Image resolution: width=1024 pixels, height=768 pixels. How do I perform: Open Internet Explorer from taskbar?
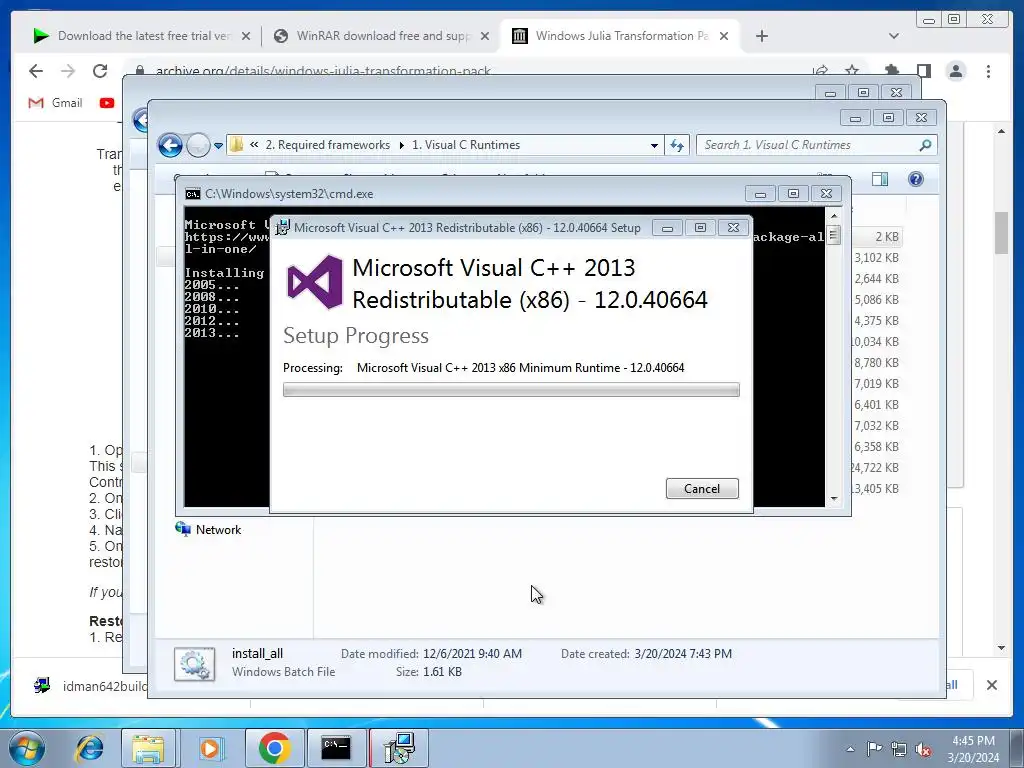[x=89, y=748]
